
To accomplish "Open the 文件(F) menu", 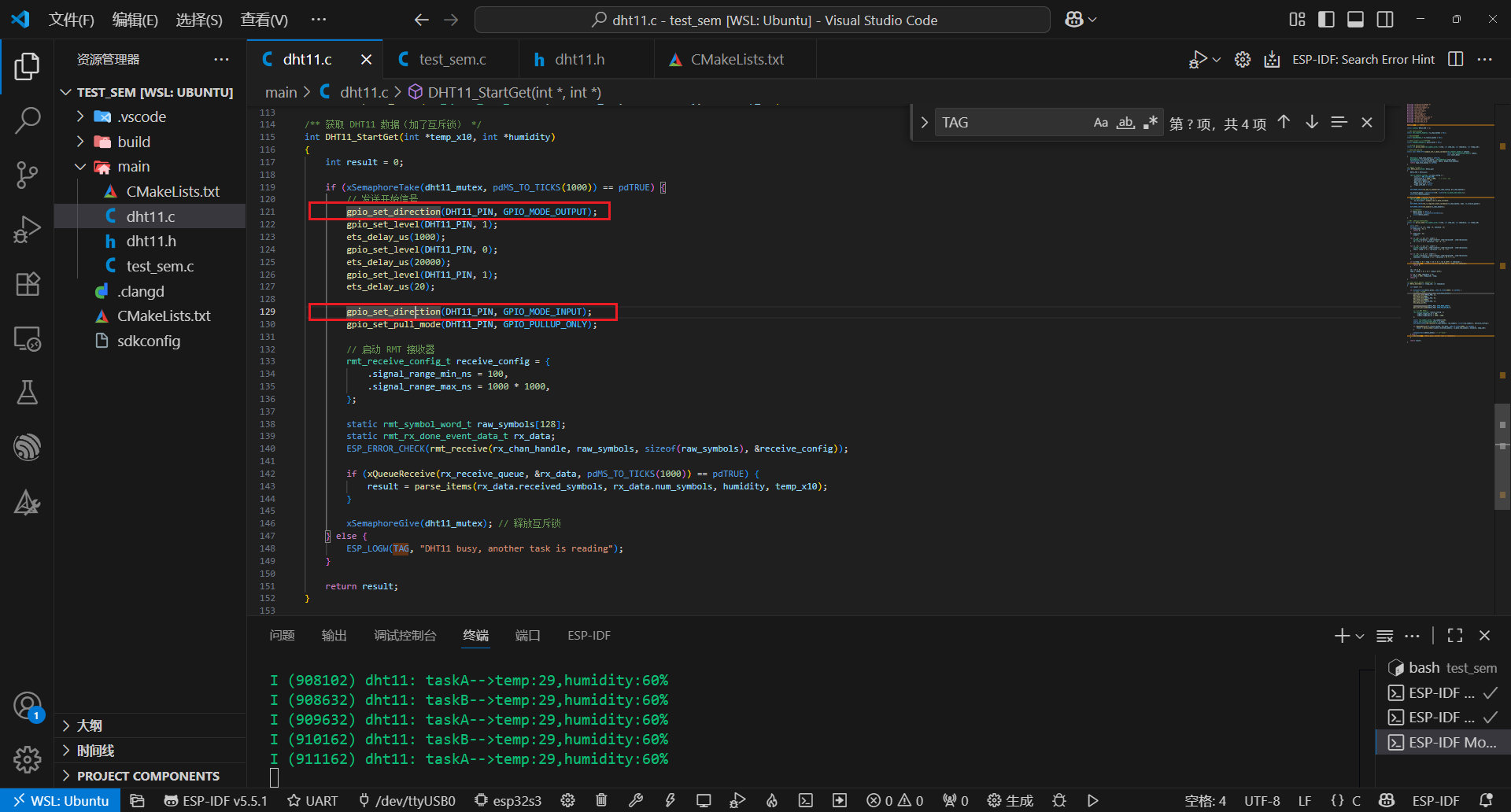I will [x=72, y=20].
